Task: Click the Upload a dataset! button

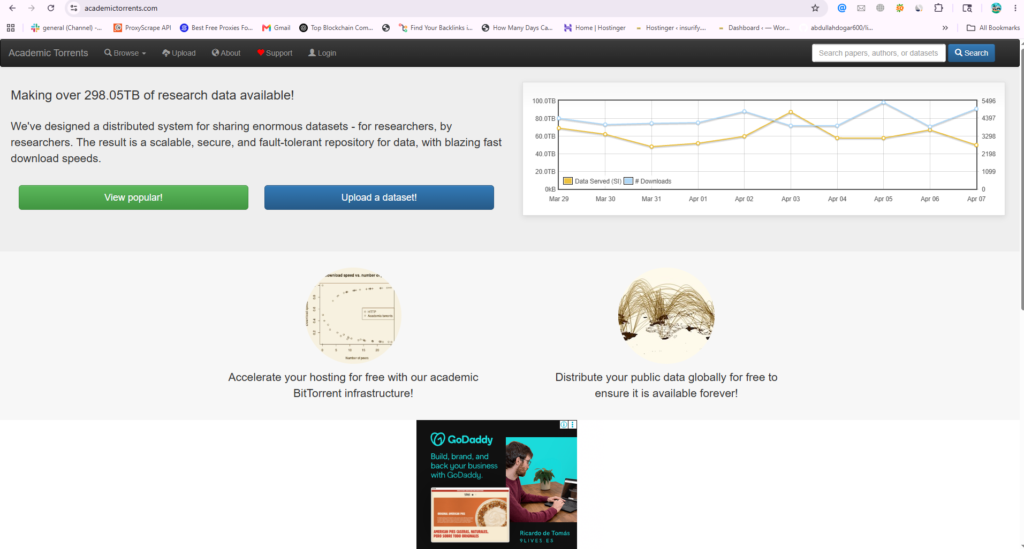Action: point(379,197)
